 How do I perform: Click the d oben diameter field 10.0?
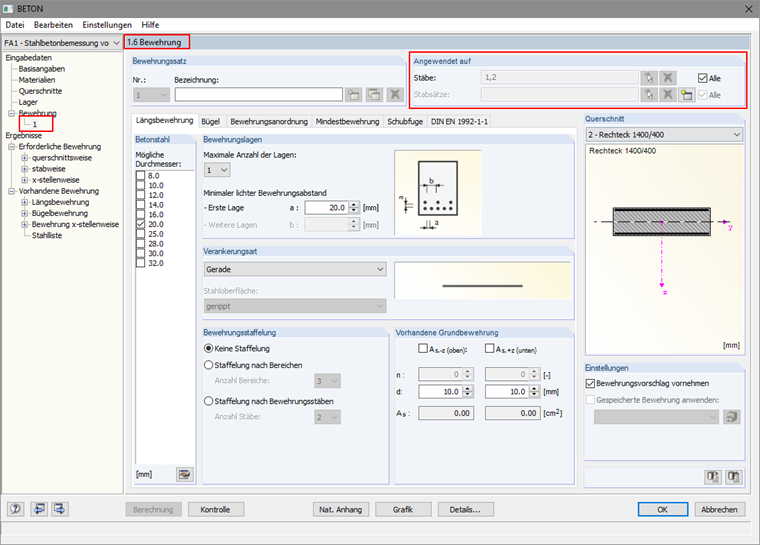point(440,391)
